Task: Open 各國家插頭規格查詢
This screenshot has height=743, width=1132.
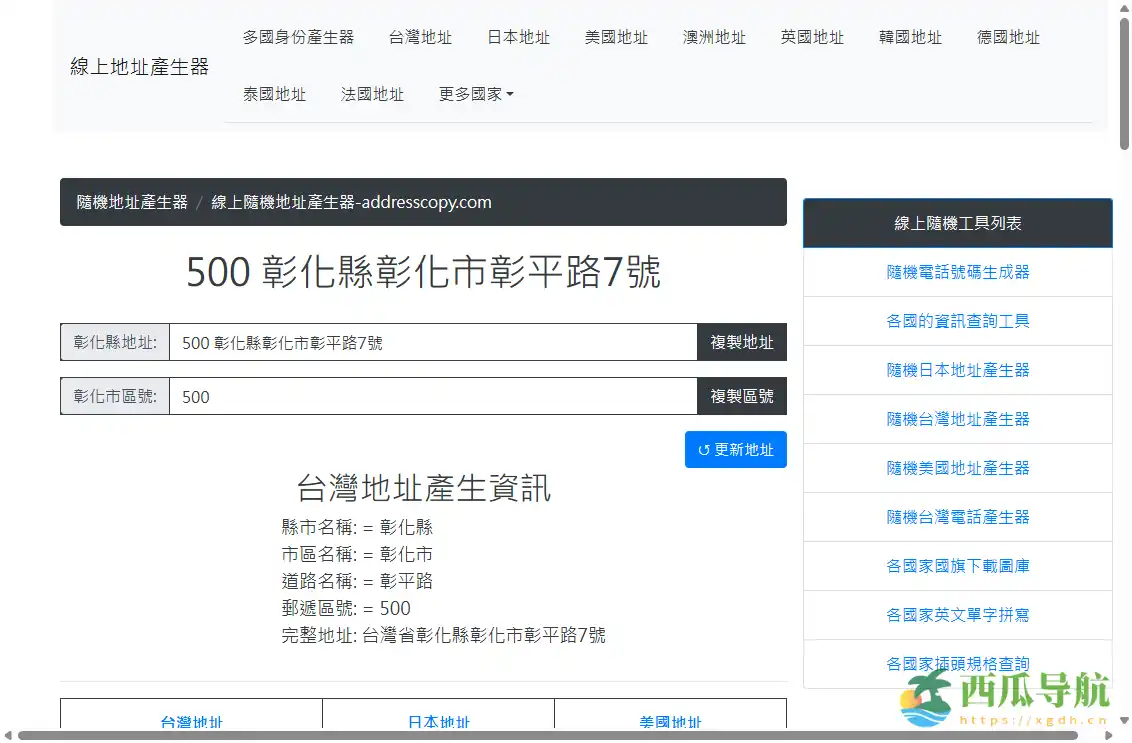Action: coord(957,663)
